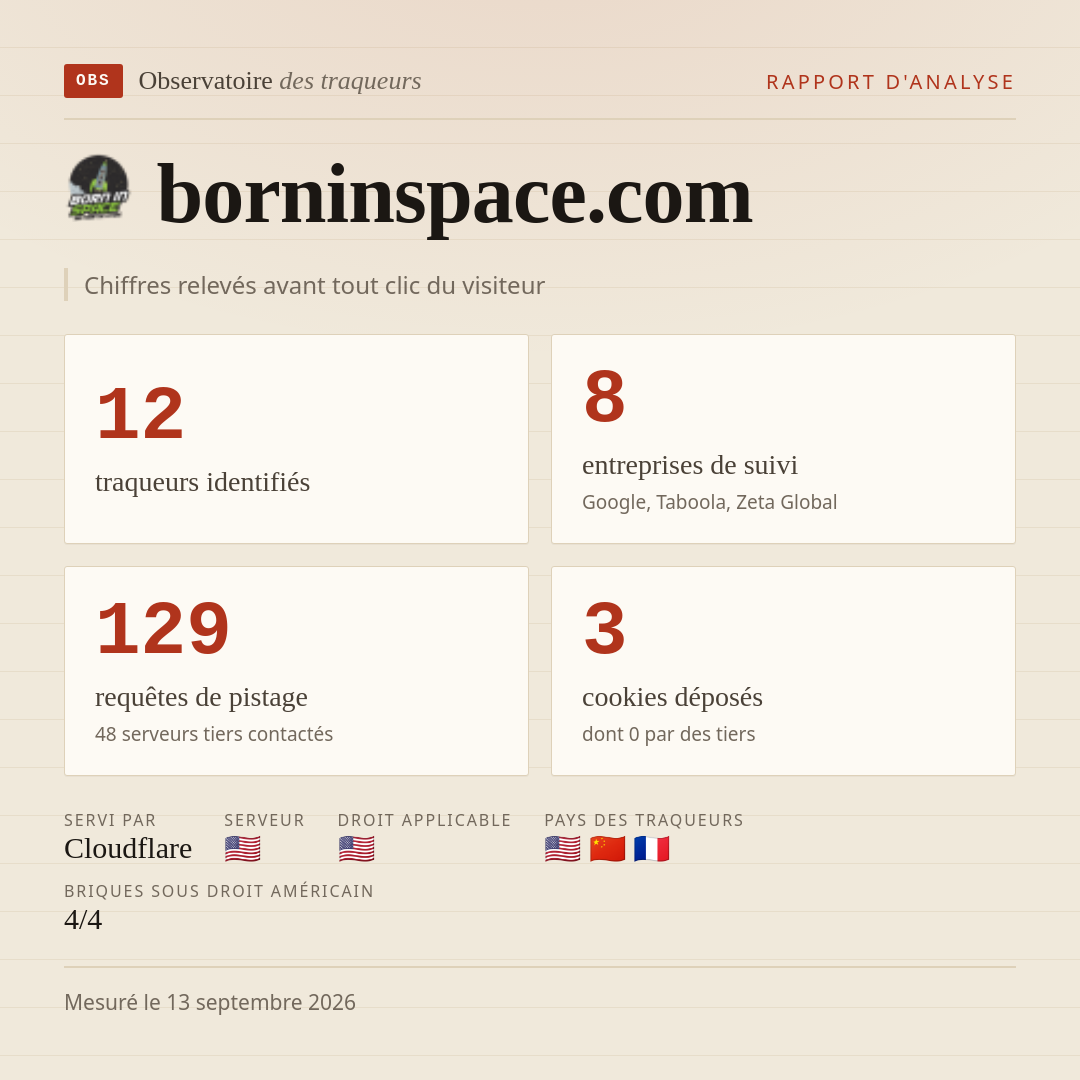1080x1080 pixels.
Task: Click the SERVI PAR label
Action: [x=110, y=820]
